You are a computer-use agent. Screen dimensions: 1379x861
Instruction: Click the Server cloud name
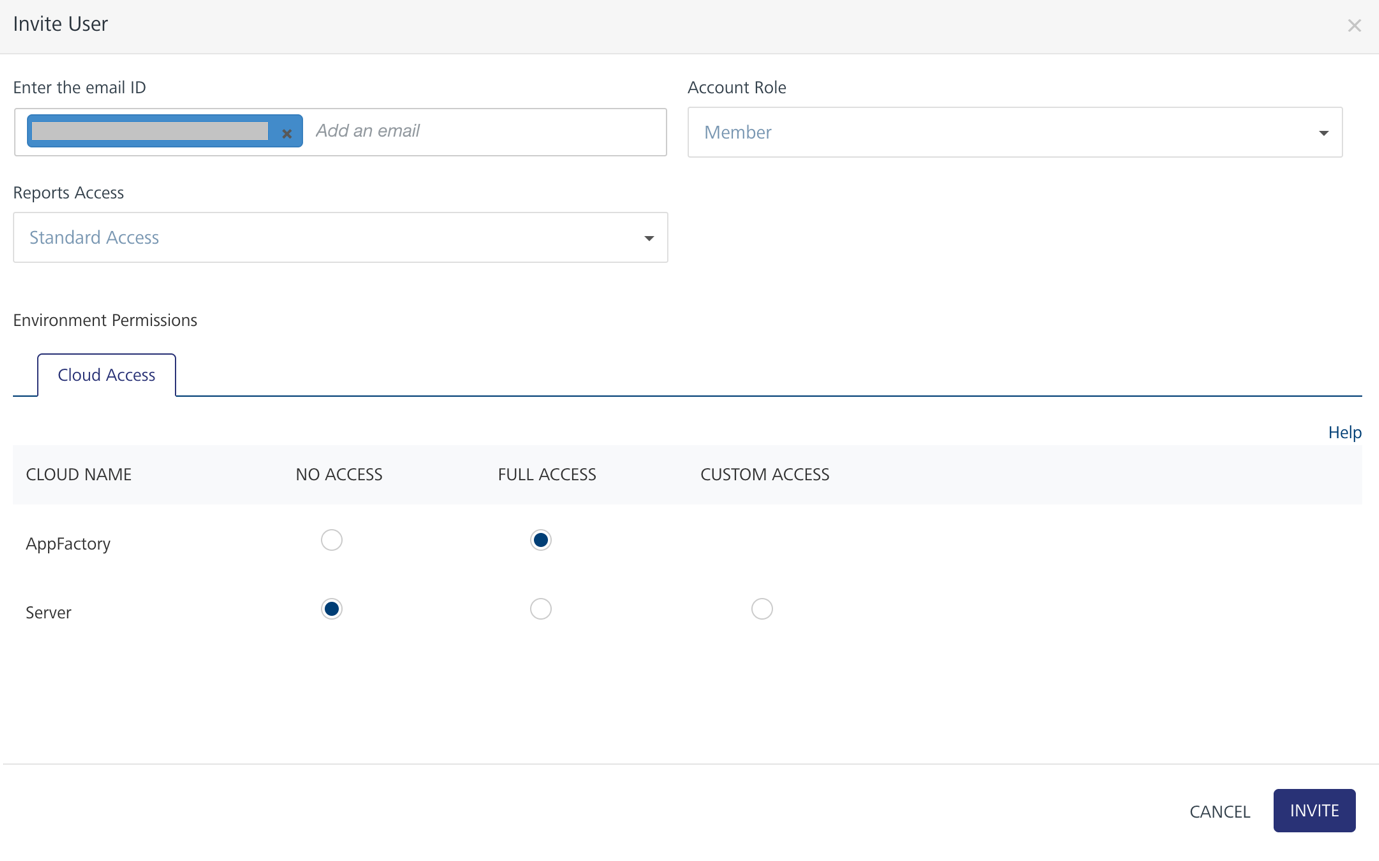click(49, 613)
